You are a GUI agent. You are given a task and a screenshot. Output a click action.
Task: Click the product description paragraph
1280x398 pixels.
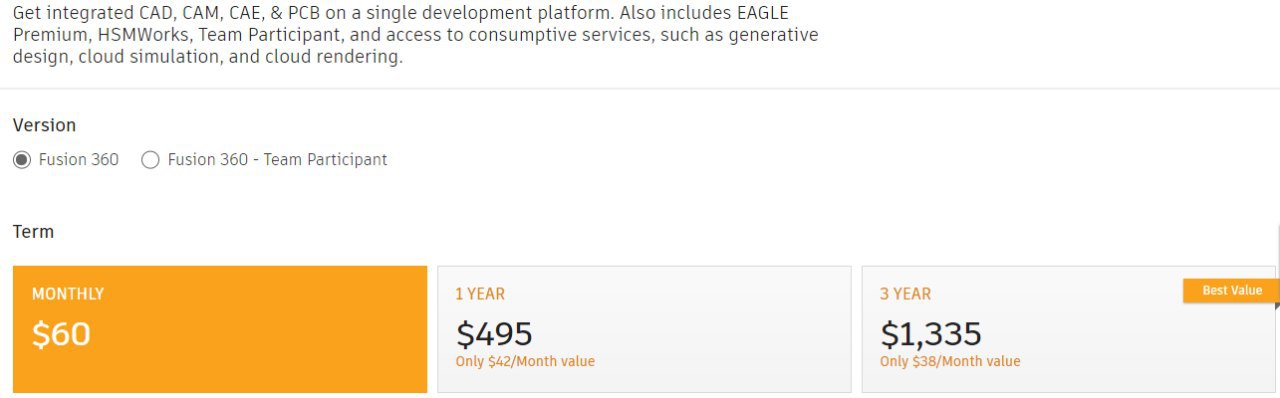pos(415,34)
